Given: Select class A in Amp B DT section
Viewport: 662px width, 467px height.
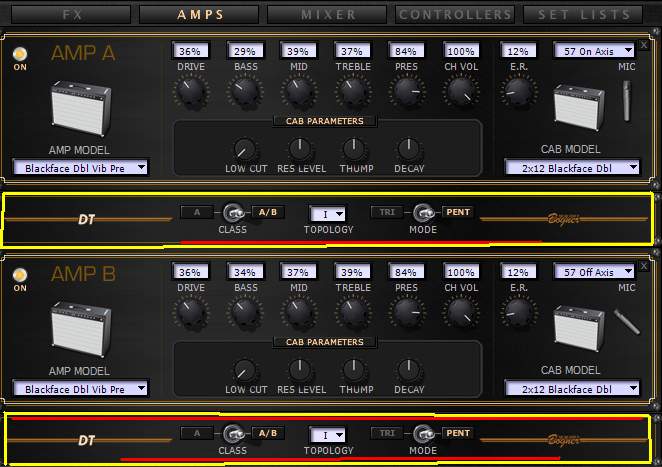Looking at the screenshot, I should (x=197, y=433).
